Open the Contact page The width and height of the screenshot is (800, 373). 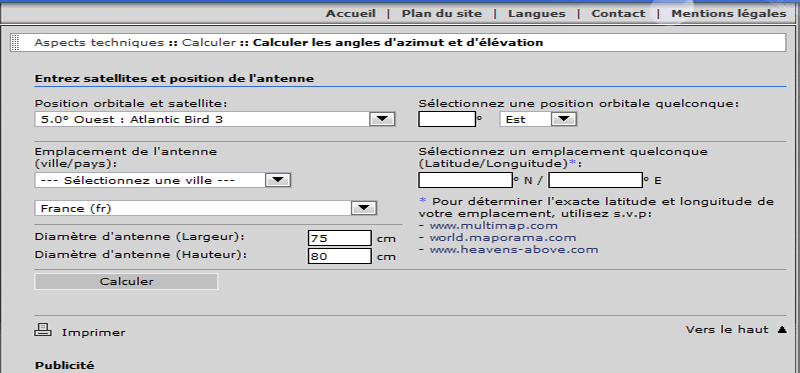pyautogui.click(x=618, y=14)
